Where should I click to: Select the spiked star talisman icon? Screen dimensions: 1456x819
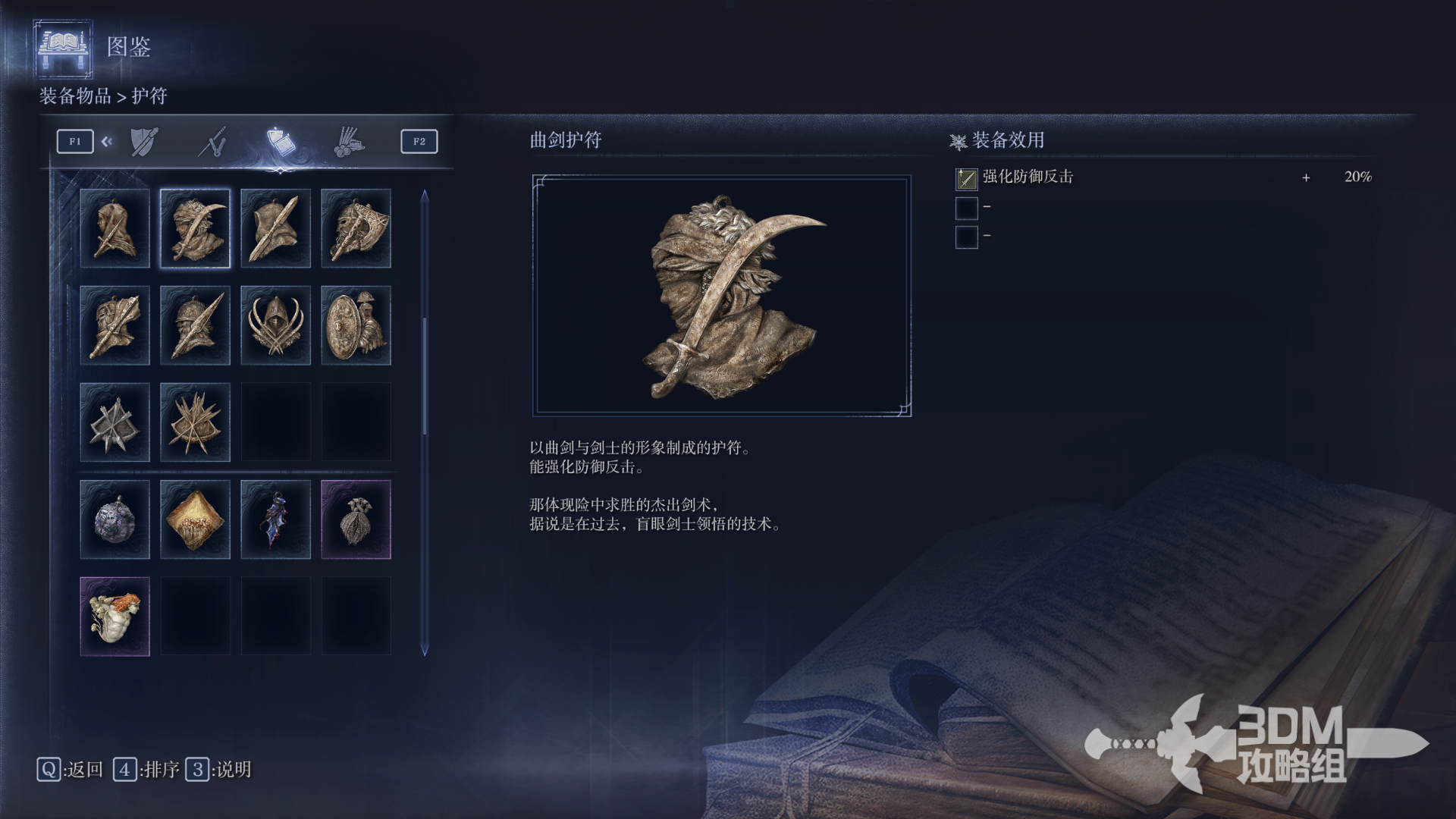pos(115,422)
